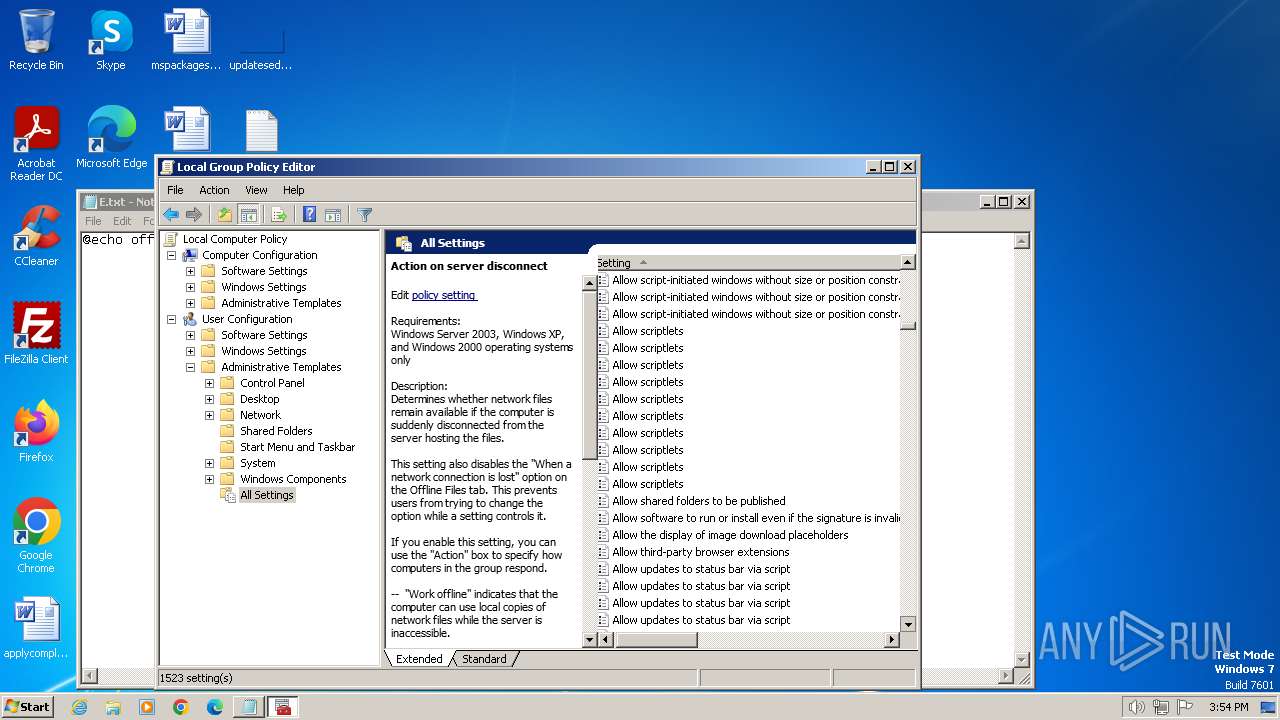1280x720 pixels.
Task: Expand the Control Panel tree node
Action: click(209, 383)
